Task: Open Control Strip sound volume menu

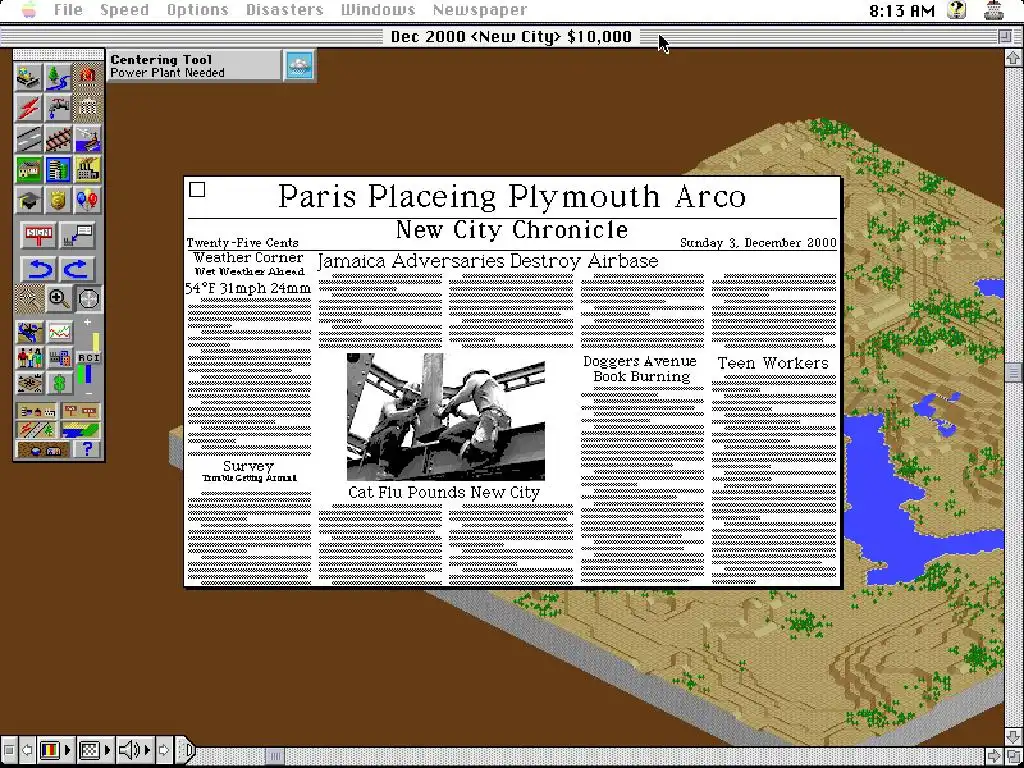Action: point(133,750)
